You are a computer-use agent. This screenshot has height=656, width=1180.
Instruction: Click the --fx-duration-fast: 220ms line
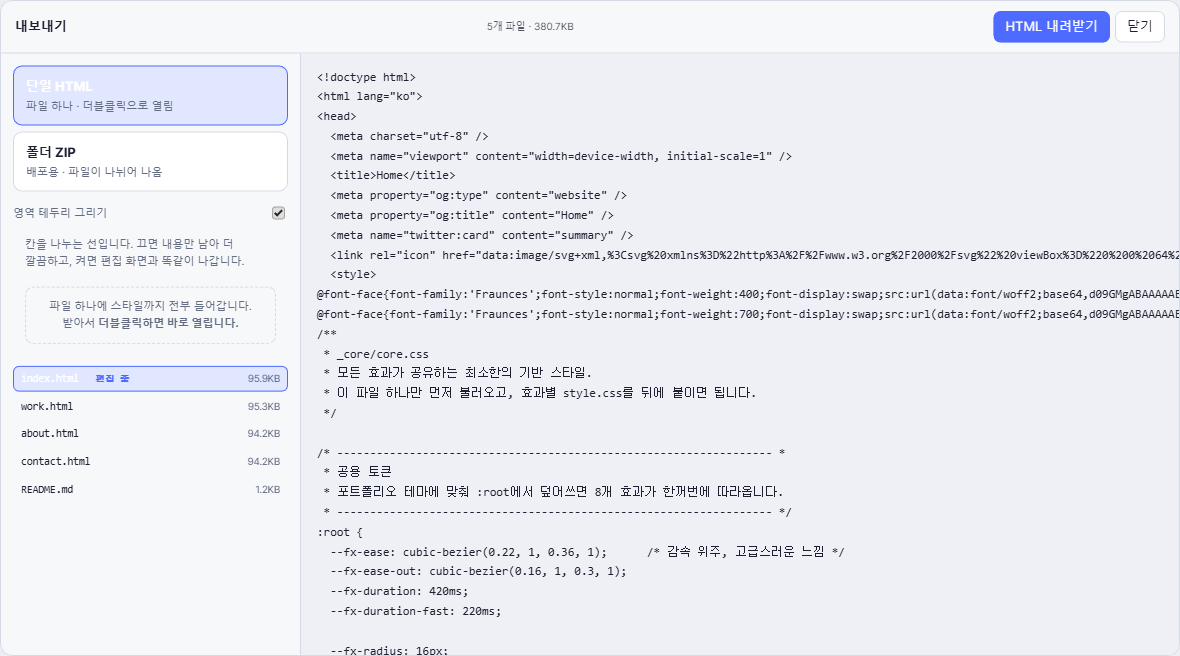point(416,611)
